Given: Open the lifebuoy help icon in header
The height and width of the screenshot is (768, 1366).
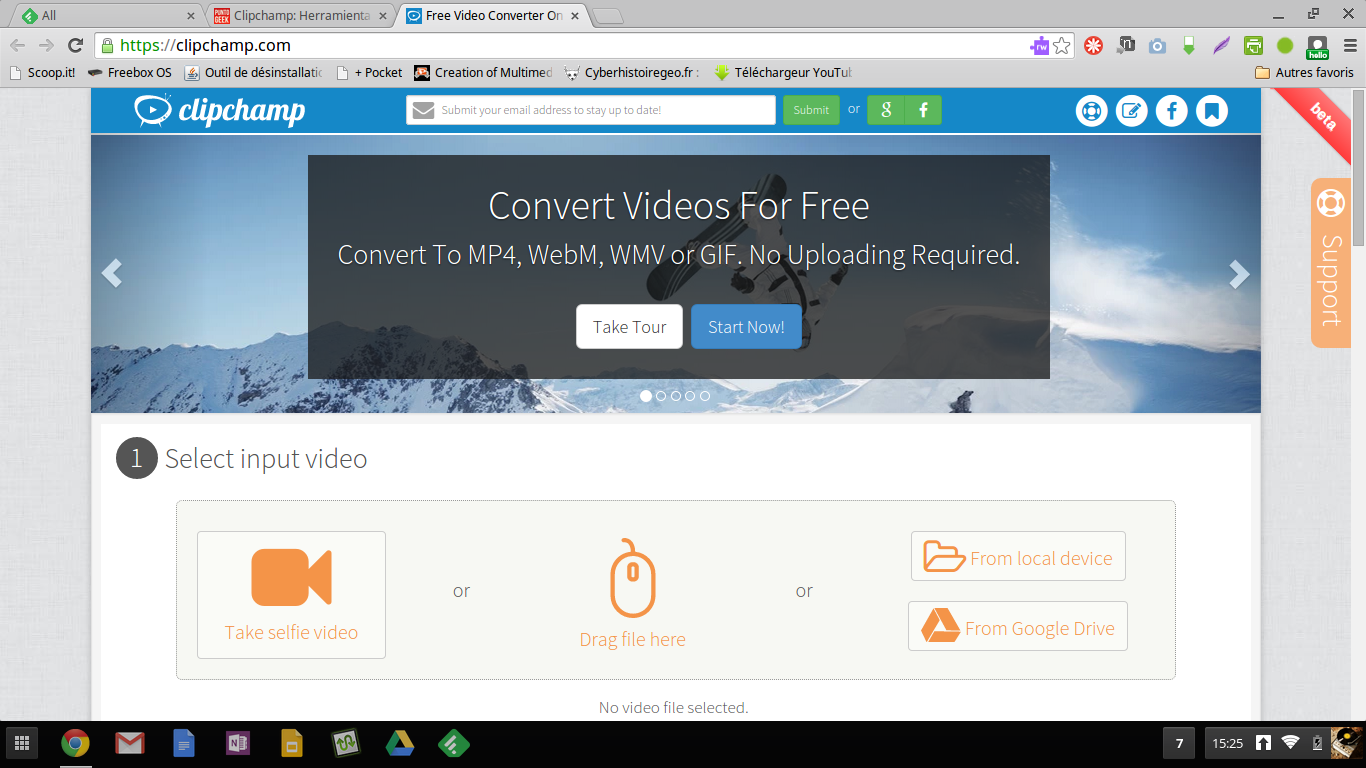Looking at the screenshot, I should tap(1091, 111).
